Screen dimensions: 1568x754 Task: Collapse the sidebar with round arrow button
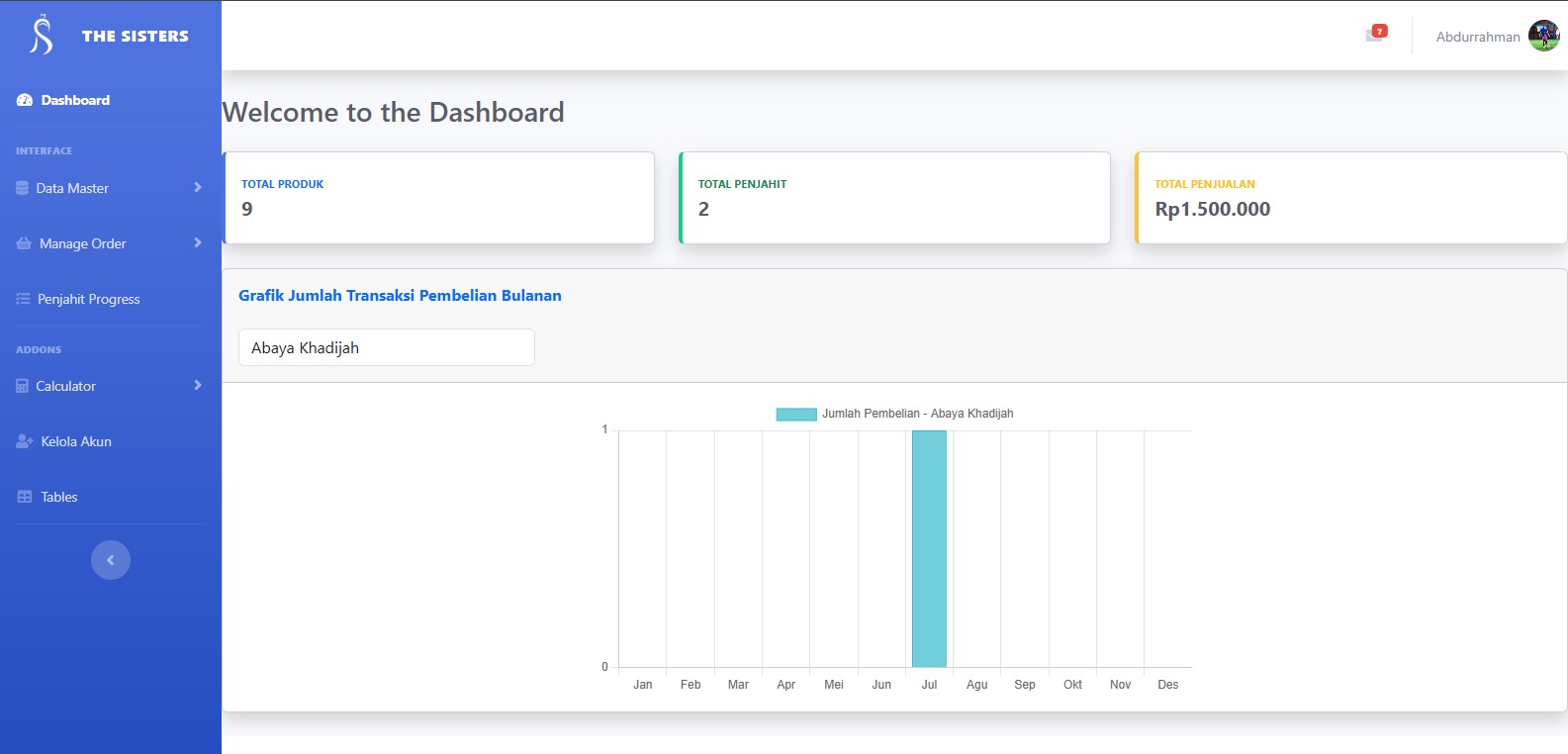pyautogui.click(x=111, y=560)
